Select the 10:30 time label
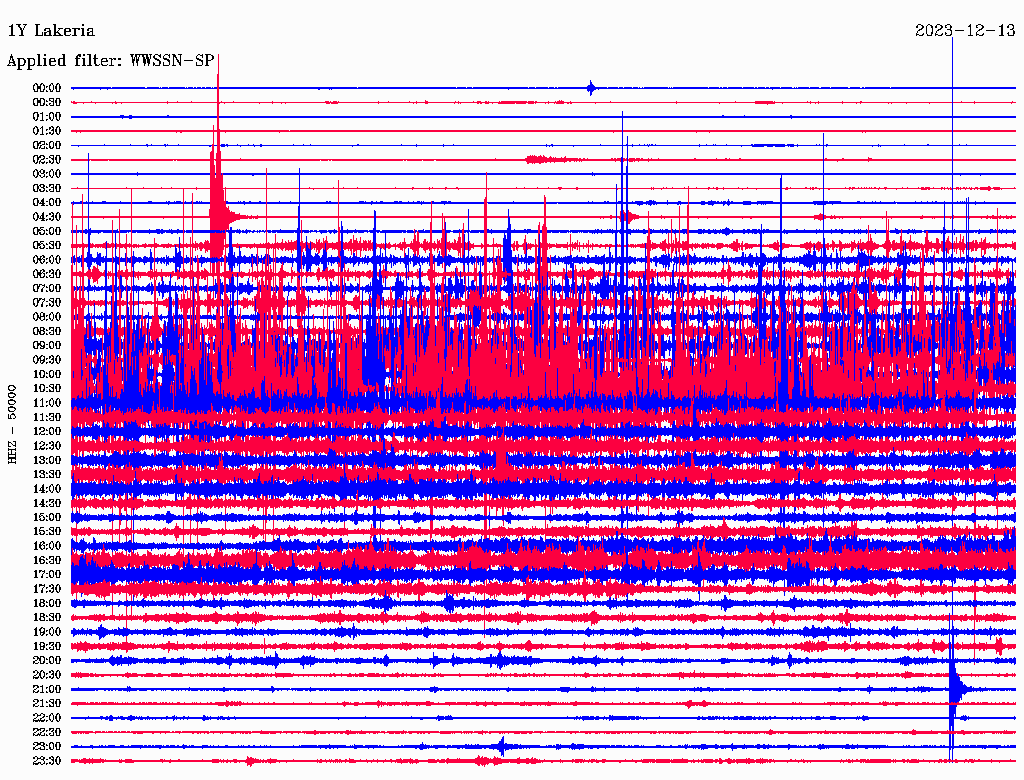 point(47,389)
